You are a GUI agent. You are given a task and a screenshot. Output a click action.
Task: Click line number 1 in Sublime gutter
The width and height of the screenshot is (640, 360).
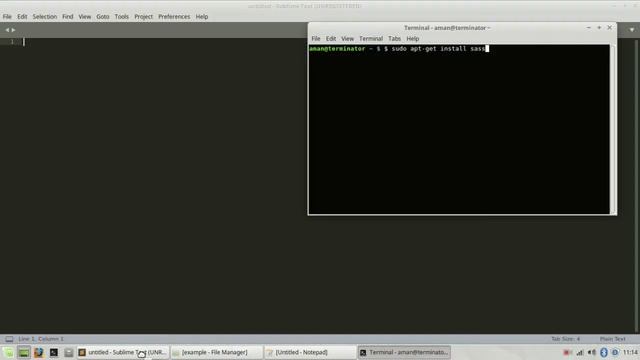(x=12, y=42)
